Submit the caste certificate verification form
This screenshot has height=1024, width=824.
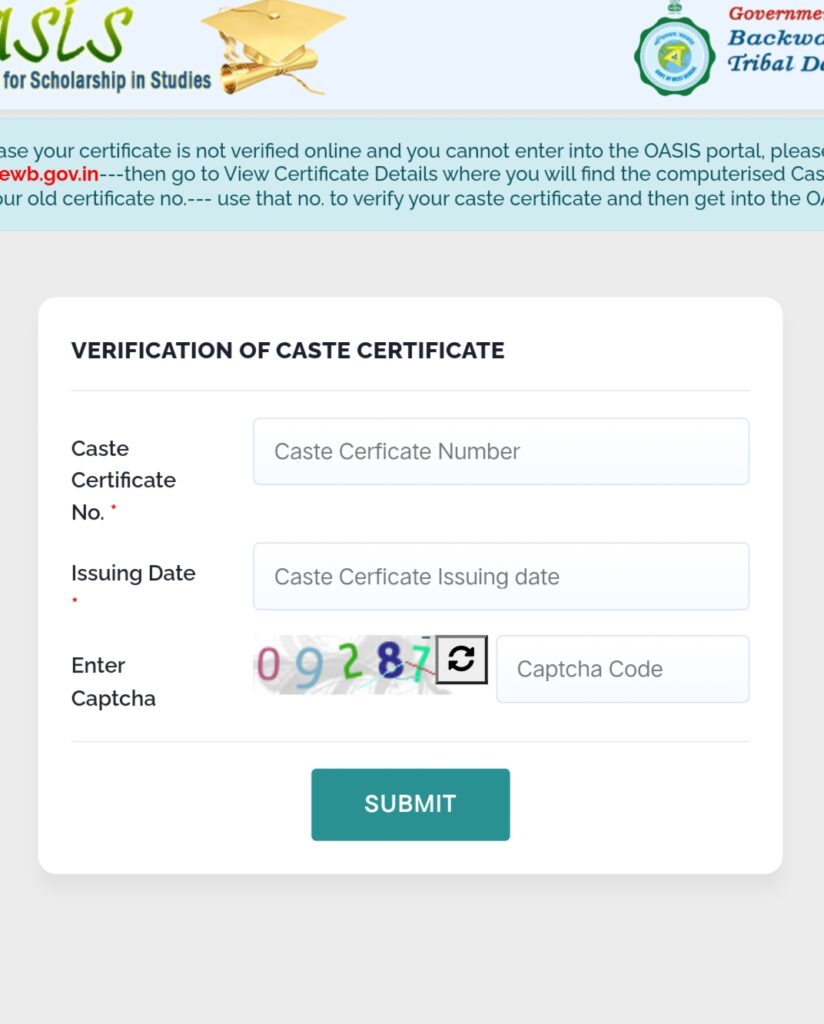(411, 805)
